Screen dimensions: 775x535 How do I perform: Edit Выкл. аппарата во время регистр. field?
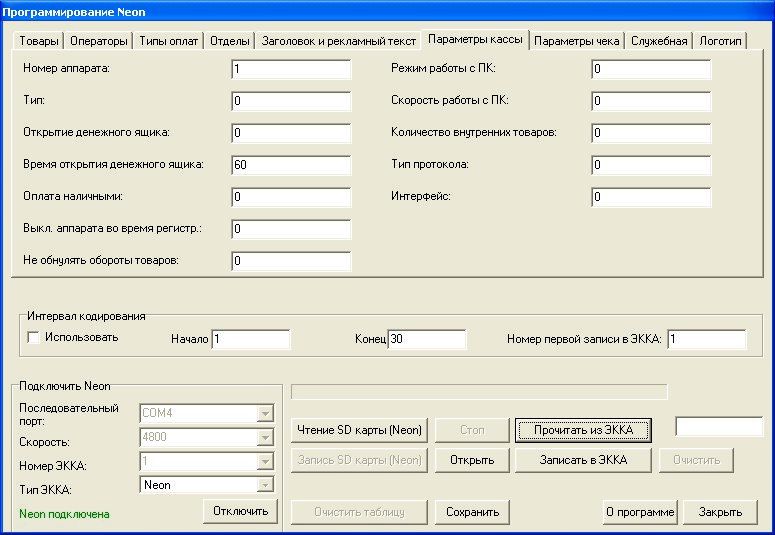pos(291,229)
